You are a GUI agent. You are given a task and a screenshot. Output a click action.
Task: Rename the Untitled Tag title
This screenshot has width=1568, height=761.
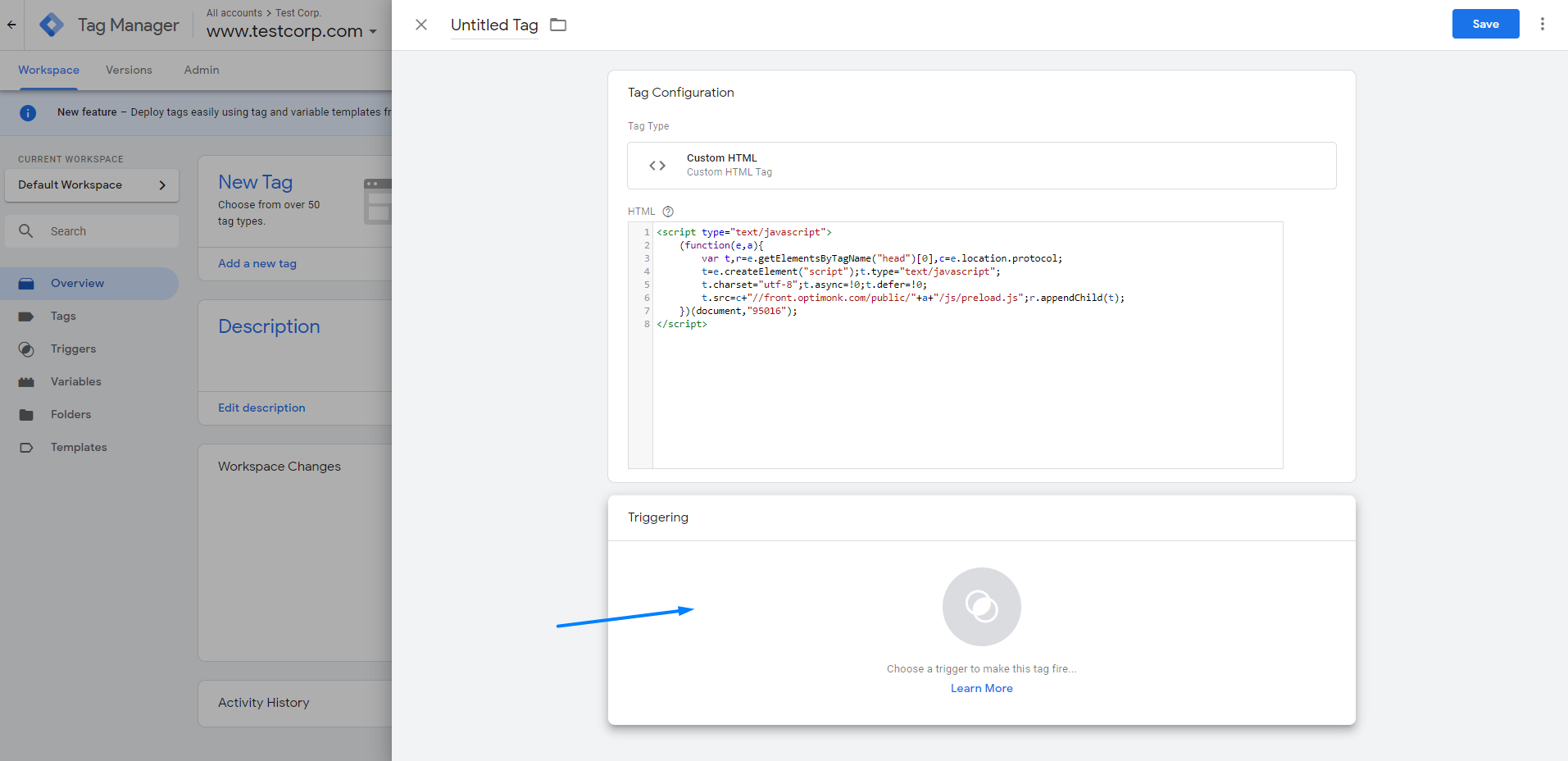(494, 25)
